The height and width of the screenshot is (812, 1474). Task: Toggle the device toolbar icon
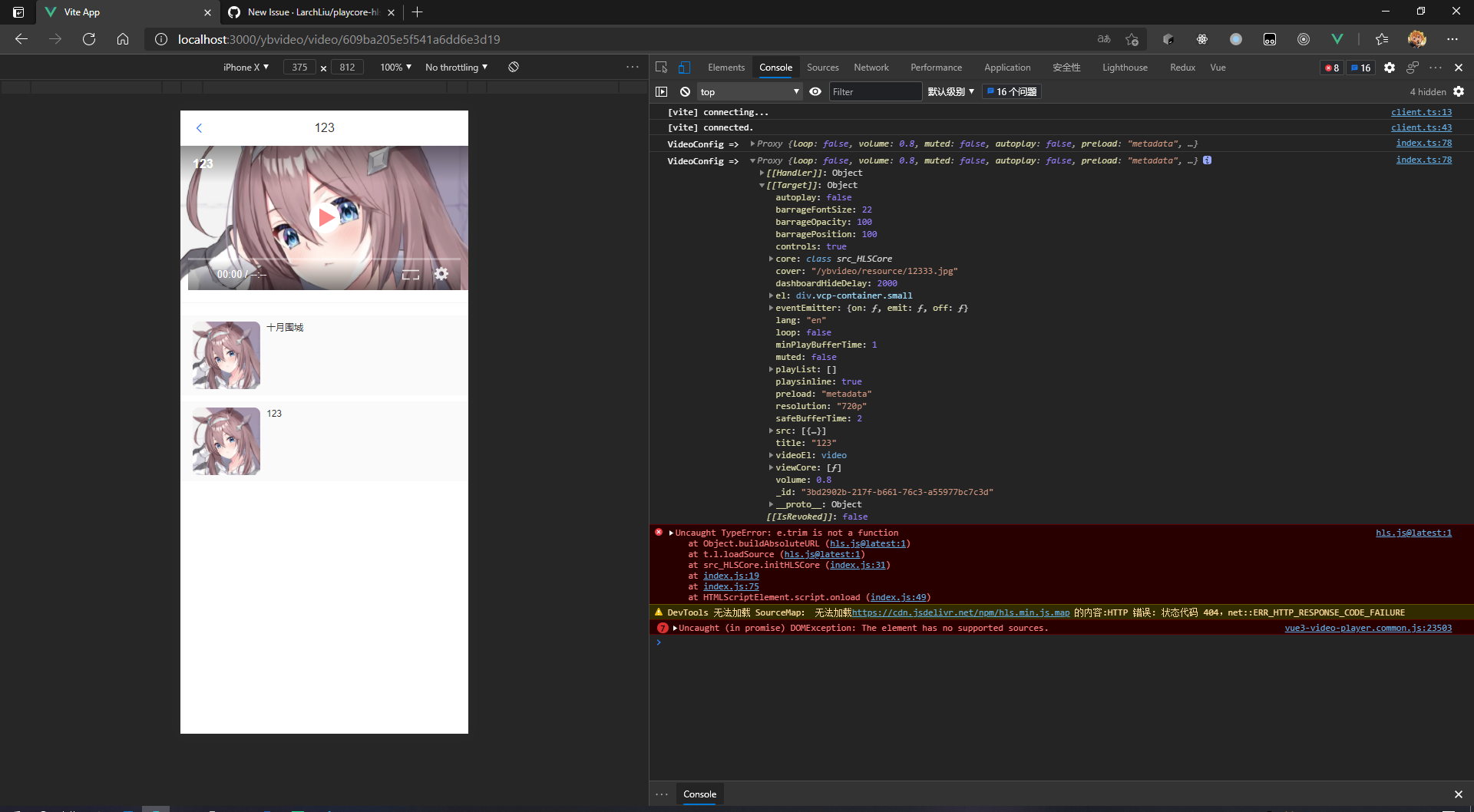click(x=683, y=68)
